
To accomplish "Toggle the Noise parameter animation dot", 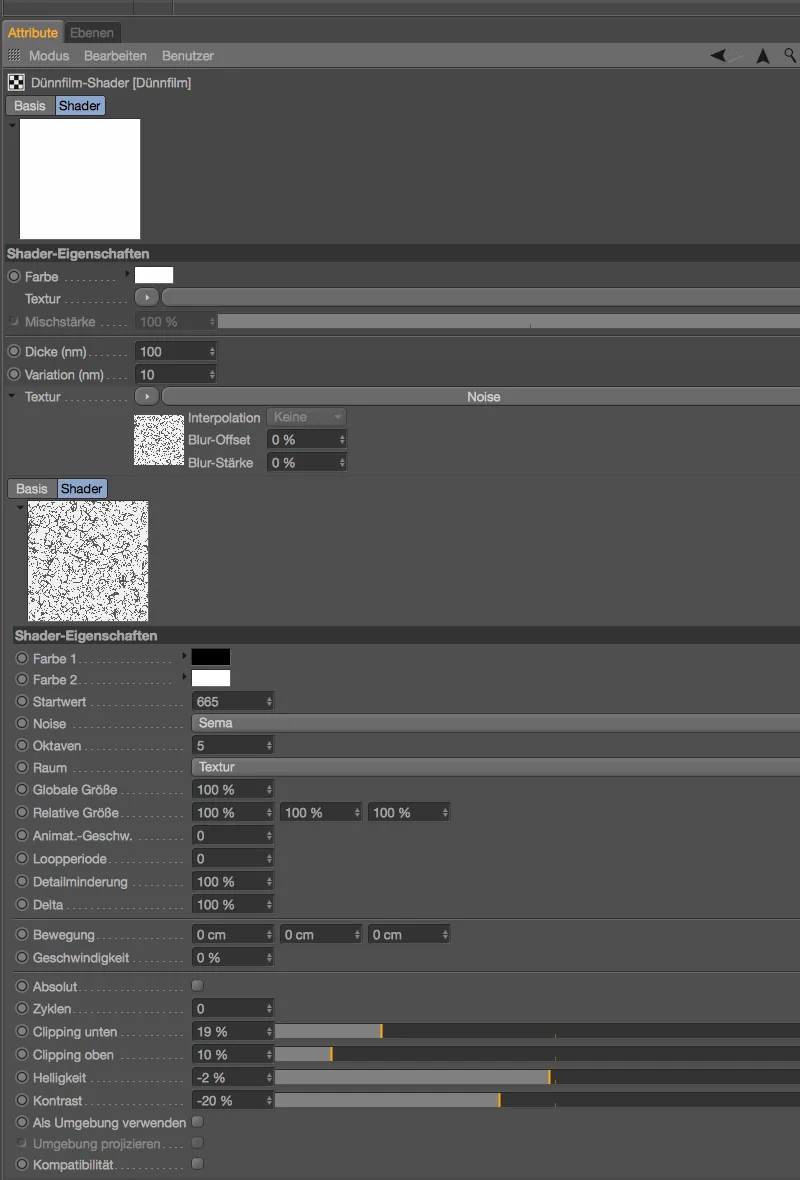I will coord(22,723).
